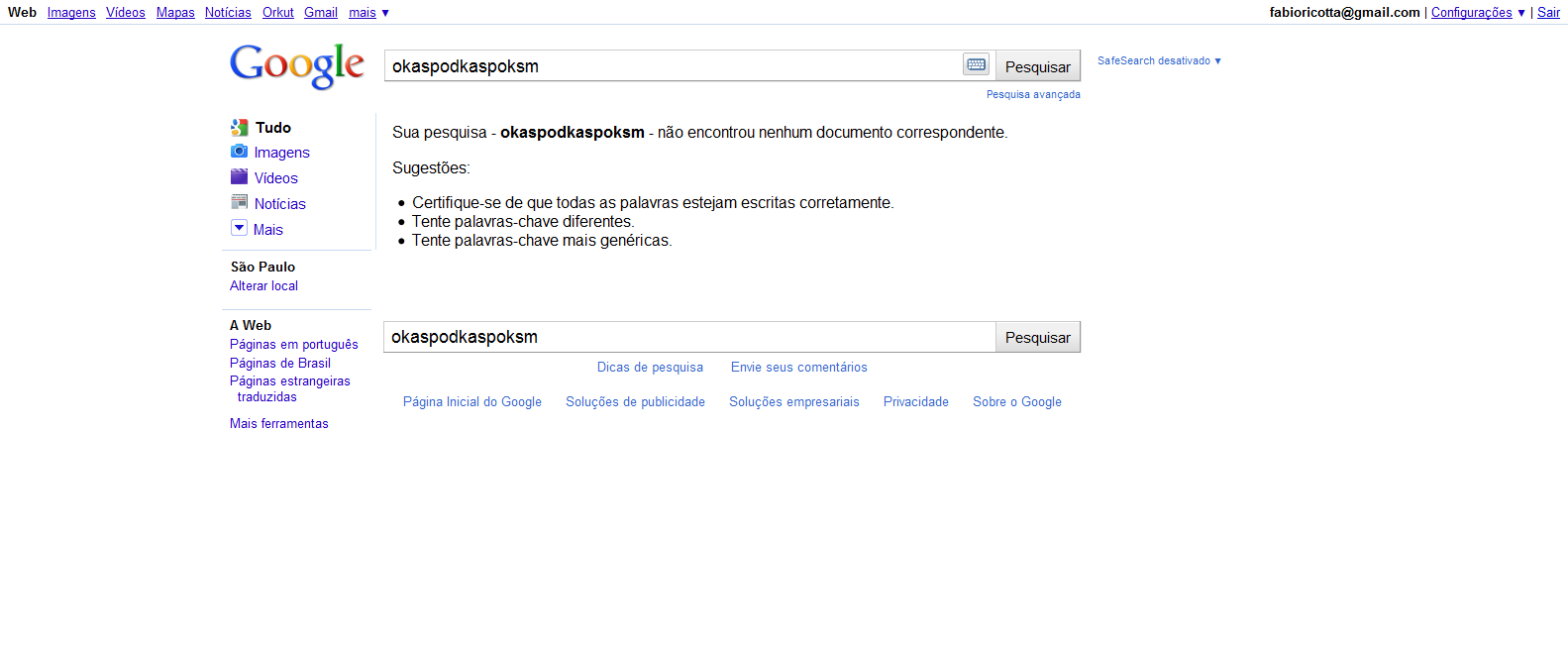The width and height of the screenshot is (1568, 649).
Task: Click Mais ferramentas in the sidebar
Action: (279, 424)
